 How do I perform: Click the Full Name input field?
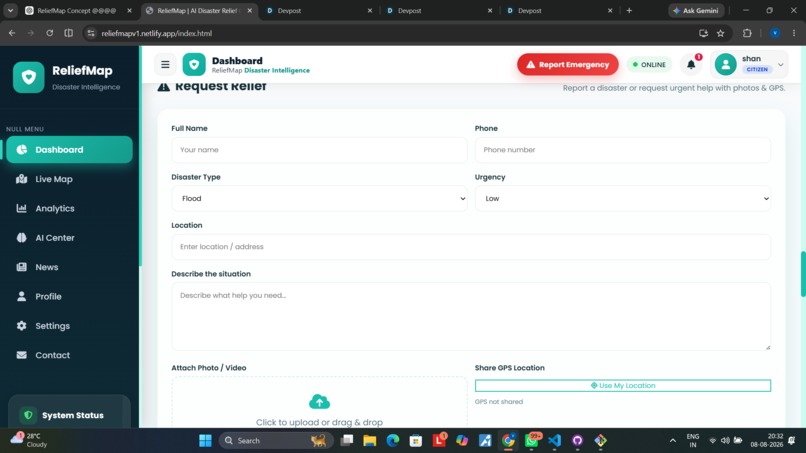(x=319, y=150)
